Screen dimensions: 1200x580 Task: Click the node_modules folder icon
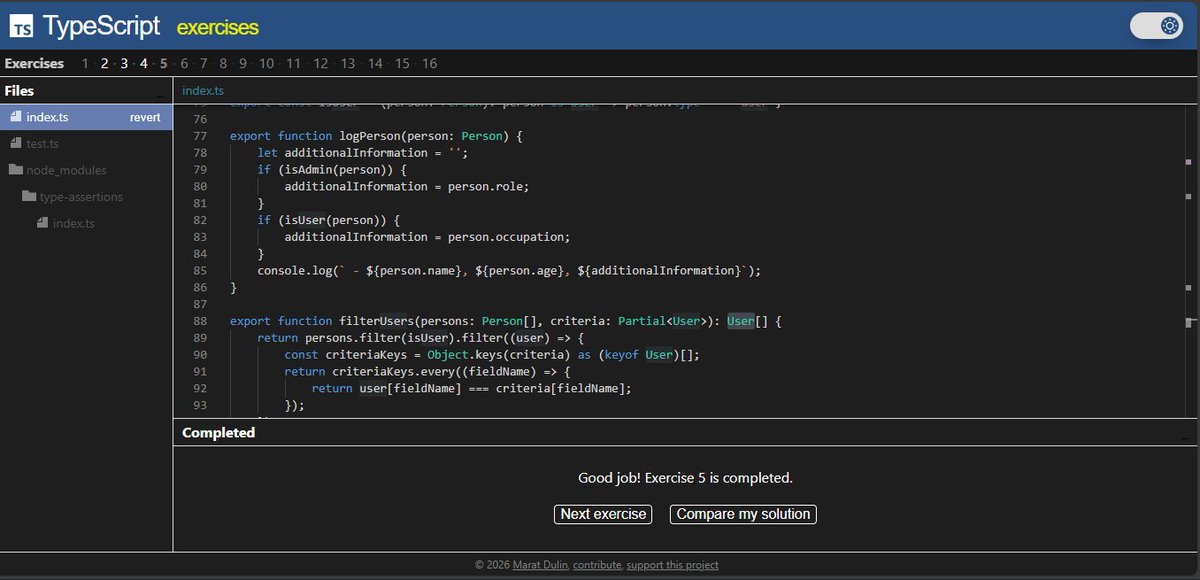(x=16, y=170)
